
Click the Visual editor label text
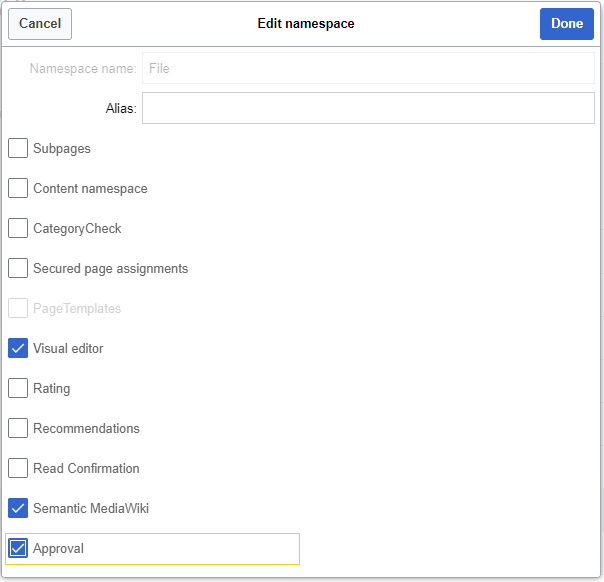pos(68,348)
